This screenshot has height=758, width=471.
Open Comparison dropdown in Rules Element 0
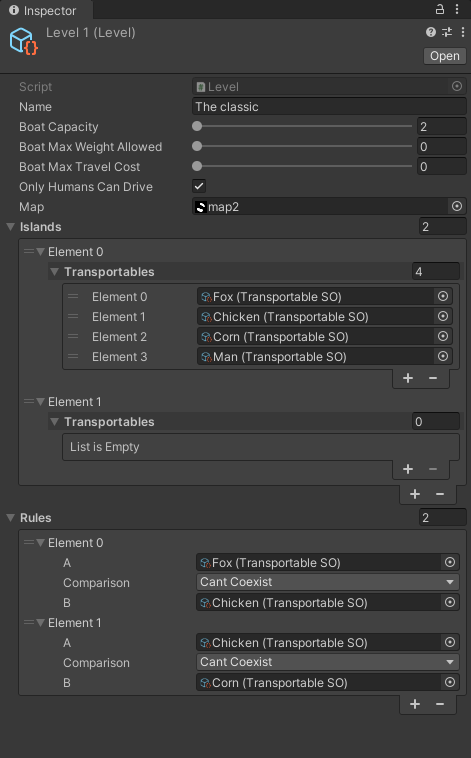pos(327,582)
